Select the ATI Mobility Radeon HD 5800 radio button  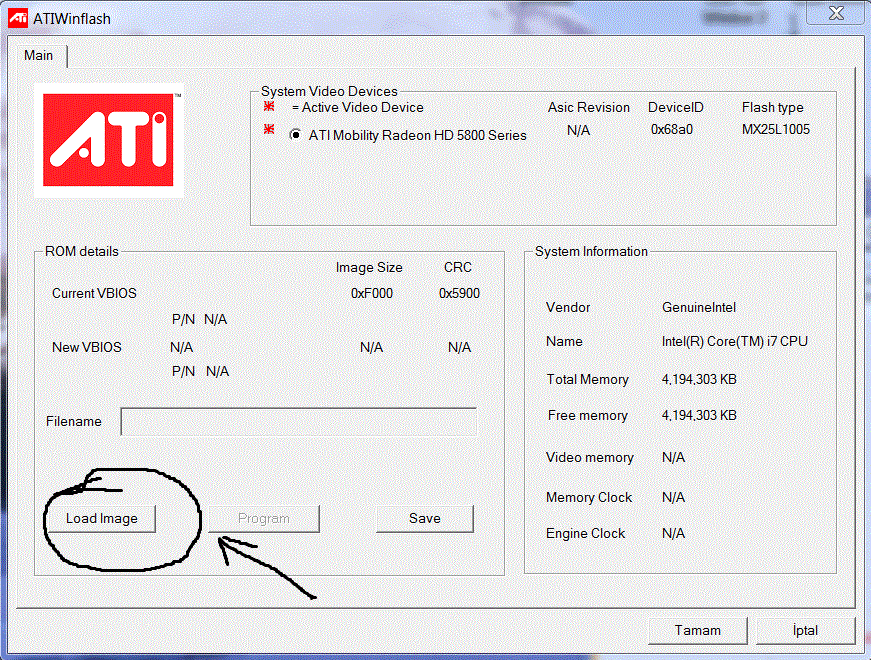tap(296, 135)
